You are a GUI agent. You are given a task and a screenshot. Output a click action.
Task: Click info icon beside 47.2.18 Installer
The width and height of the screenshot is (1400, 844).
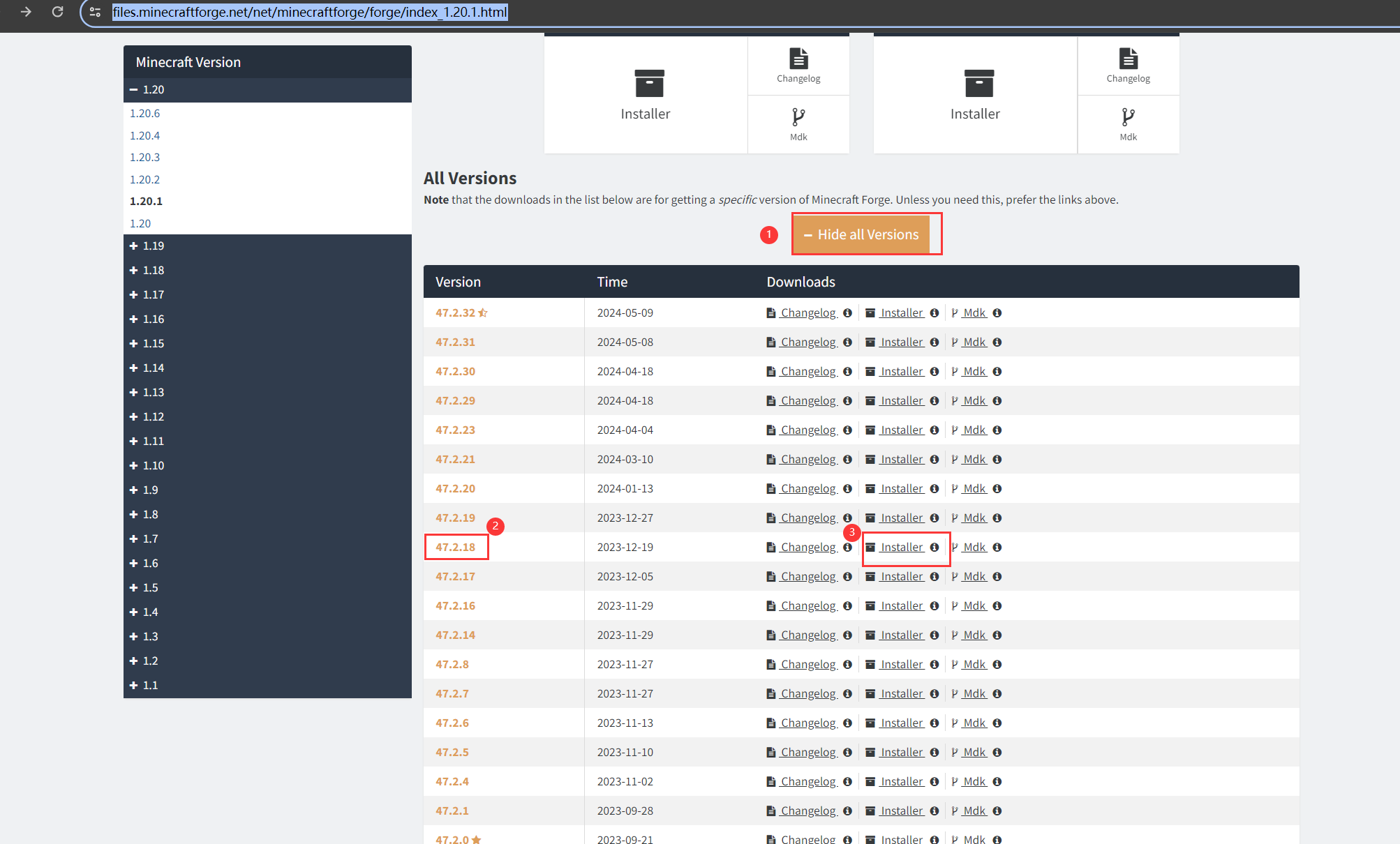[x=934, y=548]
